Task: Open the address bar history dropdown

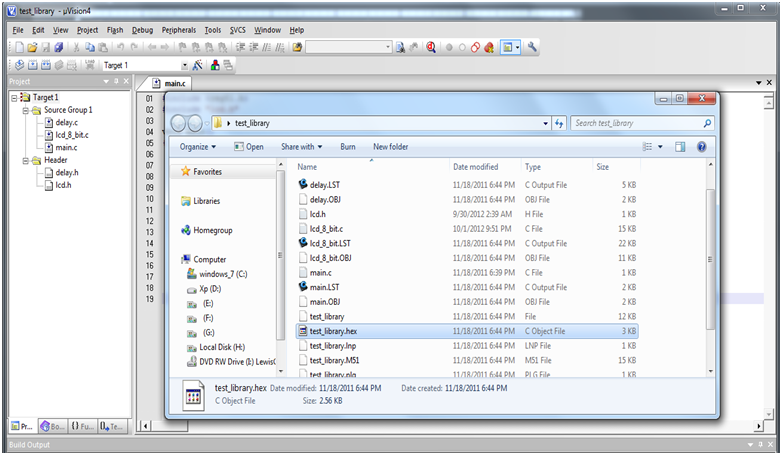Action: tap(545, 123)
